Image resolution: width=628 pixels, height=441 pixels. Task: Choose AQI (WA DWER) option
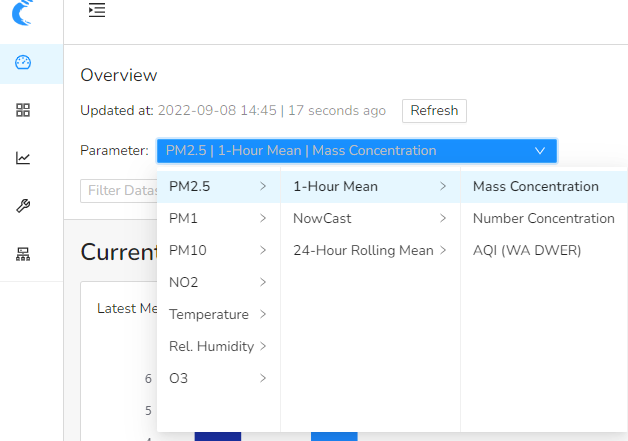pos(527,250)
